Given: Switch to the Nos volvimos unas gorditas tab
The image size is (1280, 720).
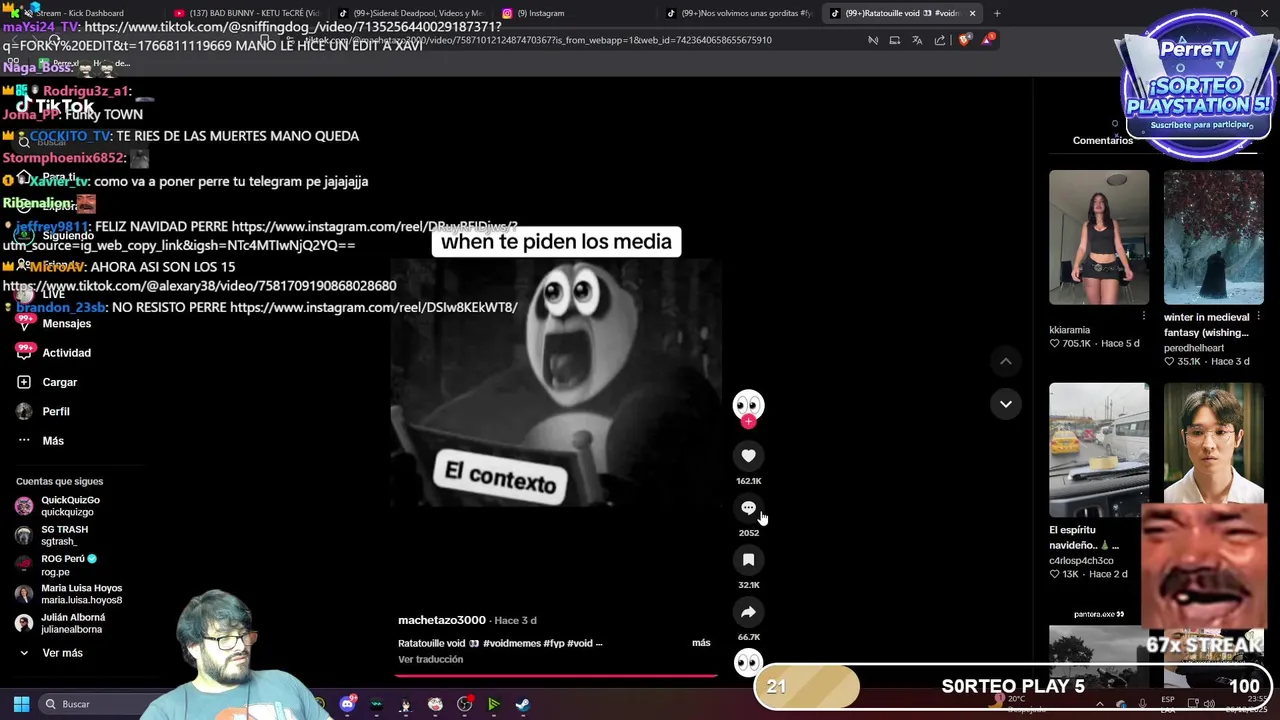Looking at the screenshot, I should click(738, 13).
